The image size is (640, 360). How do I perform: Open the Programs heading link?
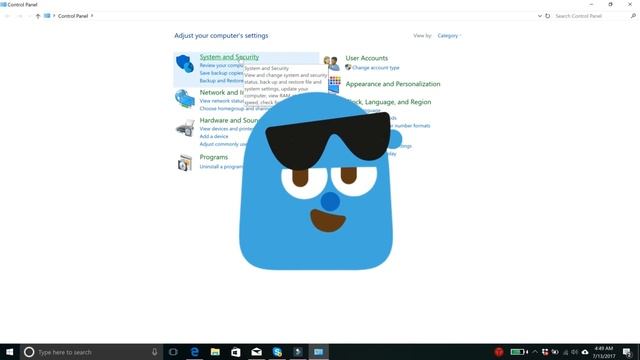(213, 157)
